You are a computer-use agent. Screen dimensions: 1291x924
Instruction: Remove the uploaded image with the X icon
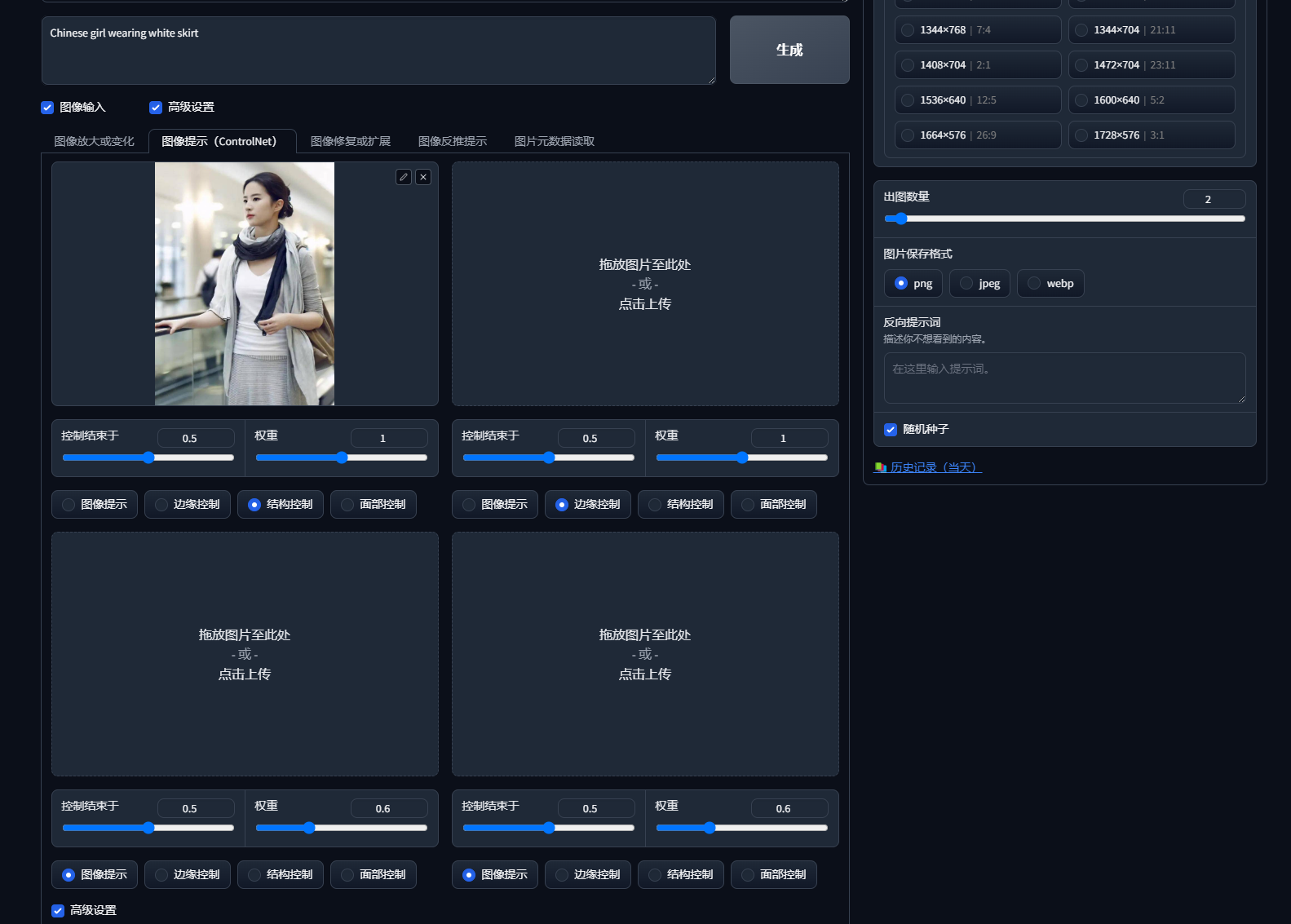pos(423,177)
